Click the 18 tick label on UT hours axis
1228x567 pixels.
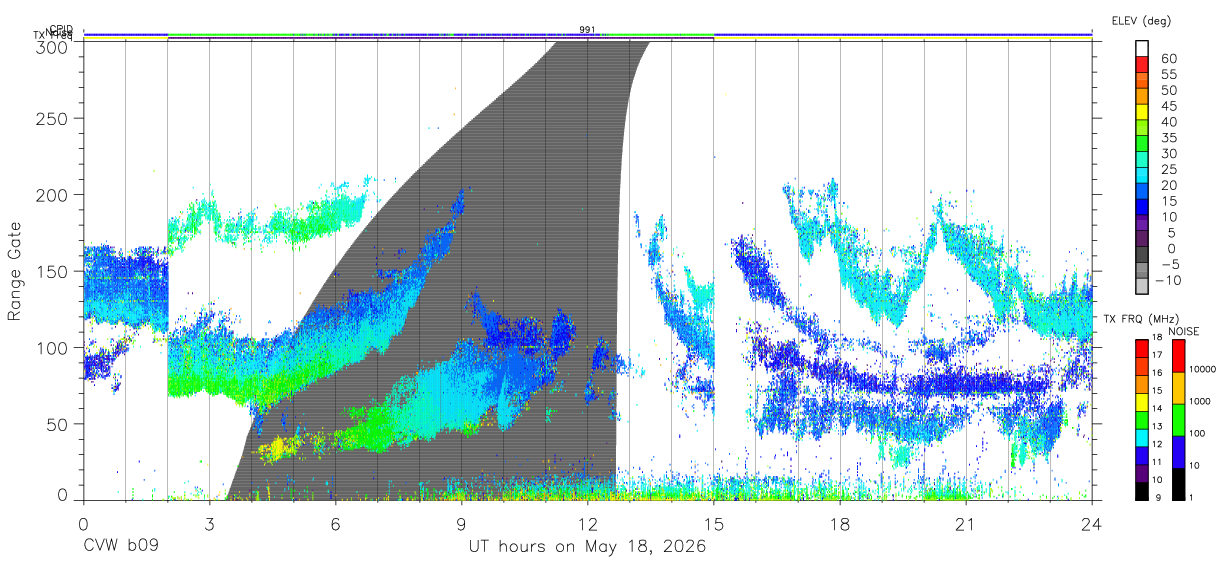[x=839, y=523]
